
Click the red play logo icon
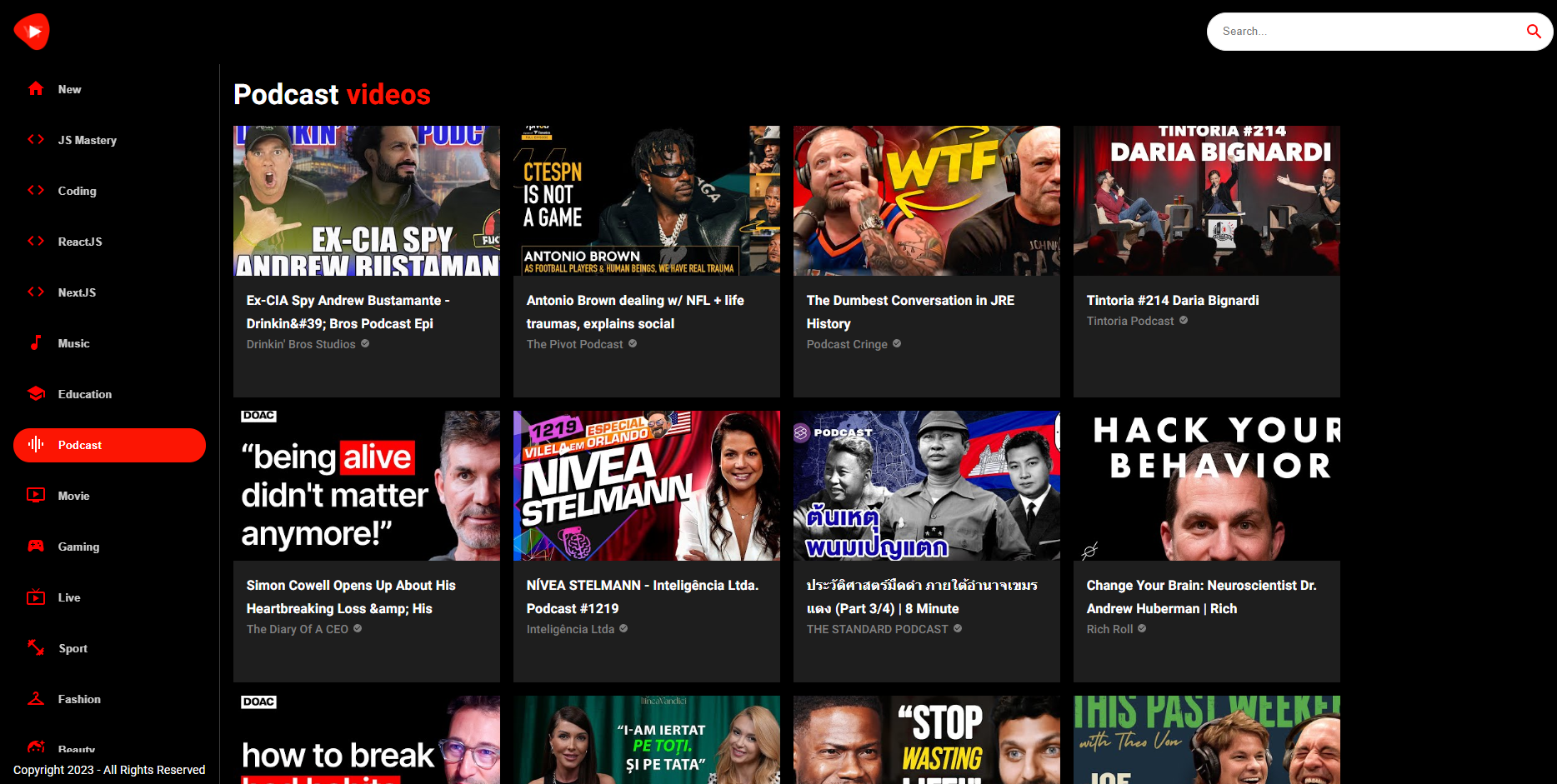[32, 32]
